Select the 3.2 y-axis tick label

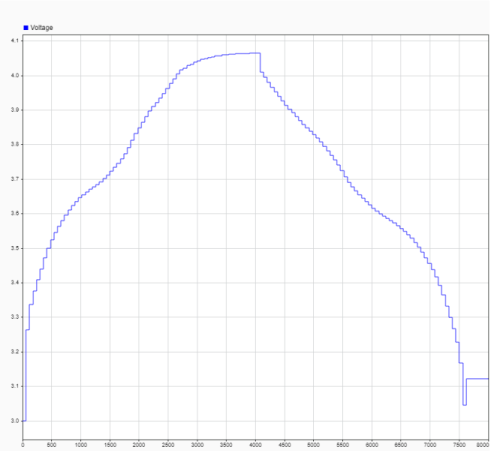15,352
